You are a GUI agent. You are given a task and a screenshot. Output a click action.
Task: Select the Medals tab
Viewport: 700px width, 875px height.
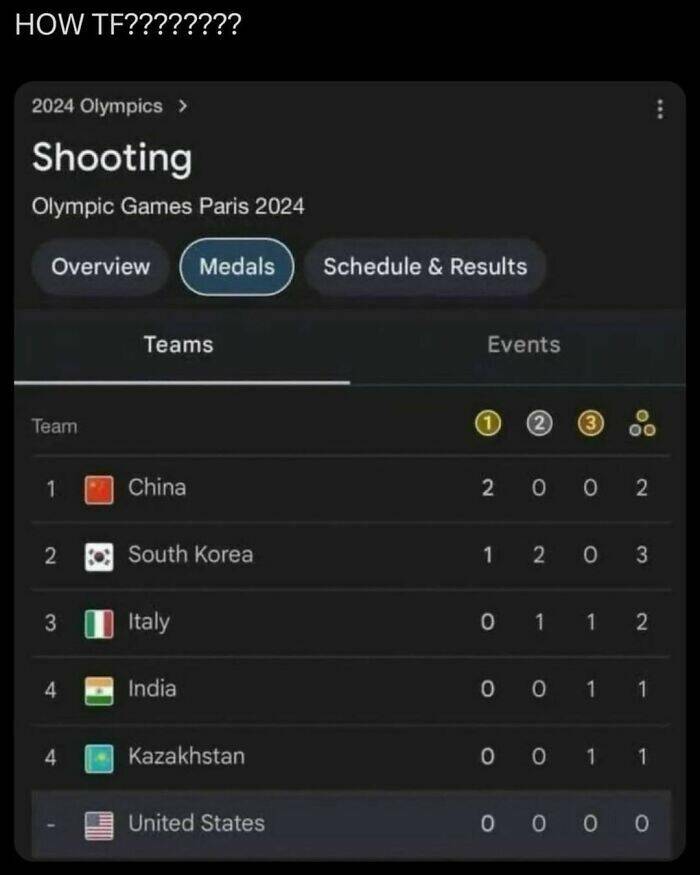[x=237, y=267]
